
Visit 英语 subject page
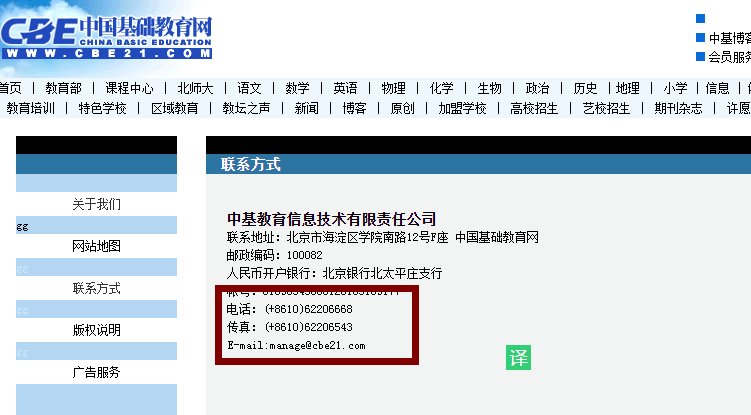pyautogui.click(x=345, y=88)
